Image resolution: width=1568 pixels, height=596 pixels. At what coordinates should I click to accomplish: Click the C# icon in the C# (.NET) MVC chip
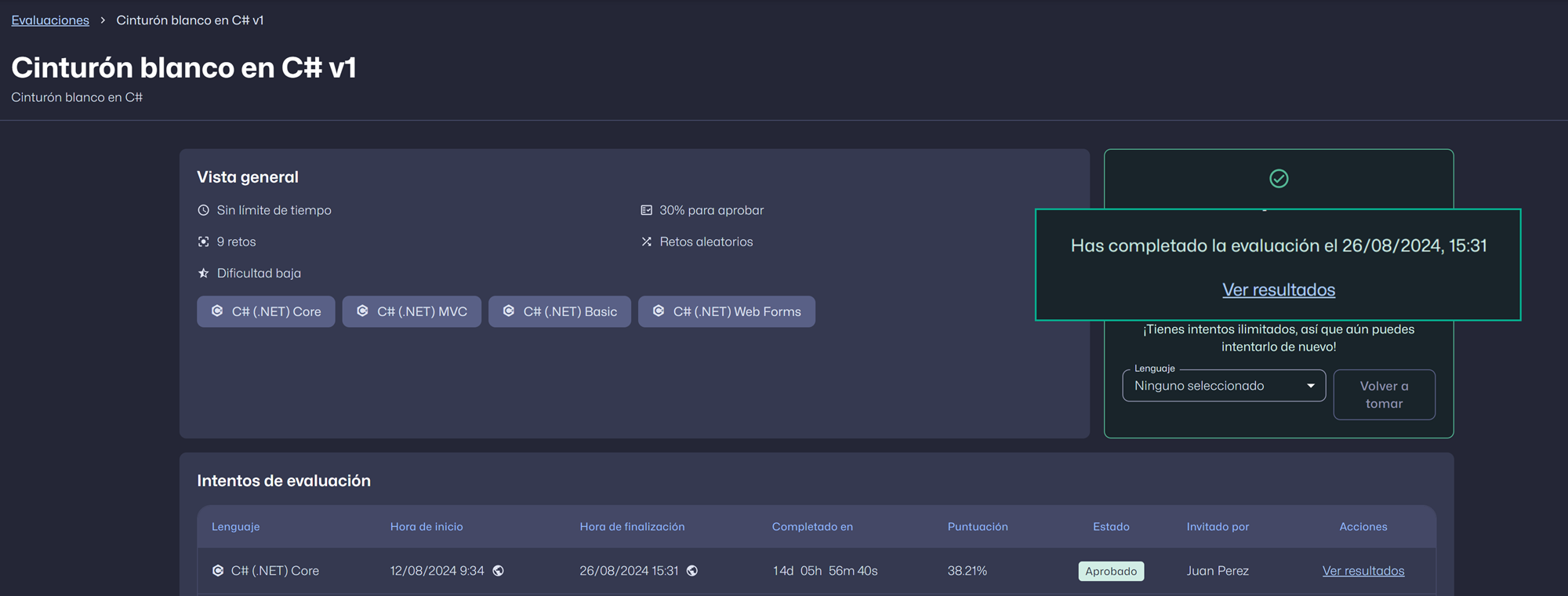click(x=362, y=311)
